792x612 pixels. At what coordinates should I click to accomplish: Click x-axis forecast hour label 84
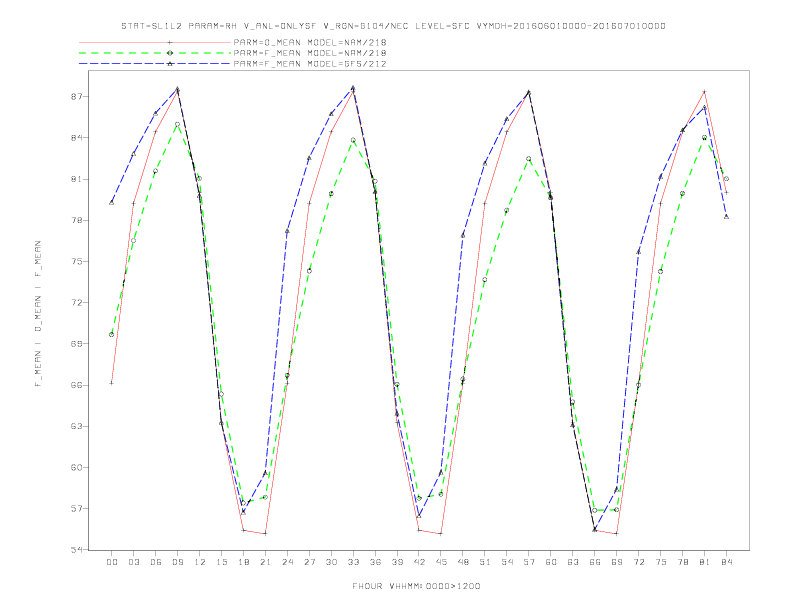pos(727,562)
